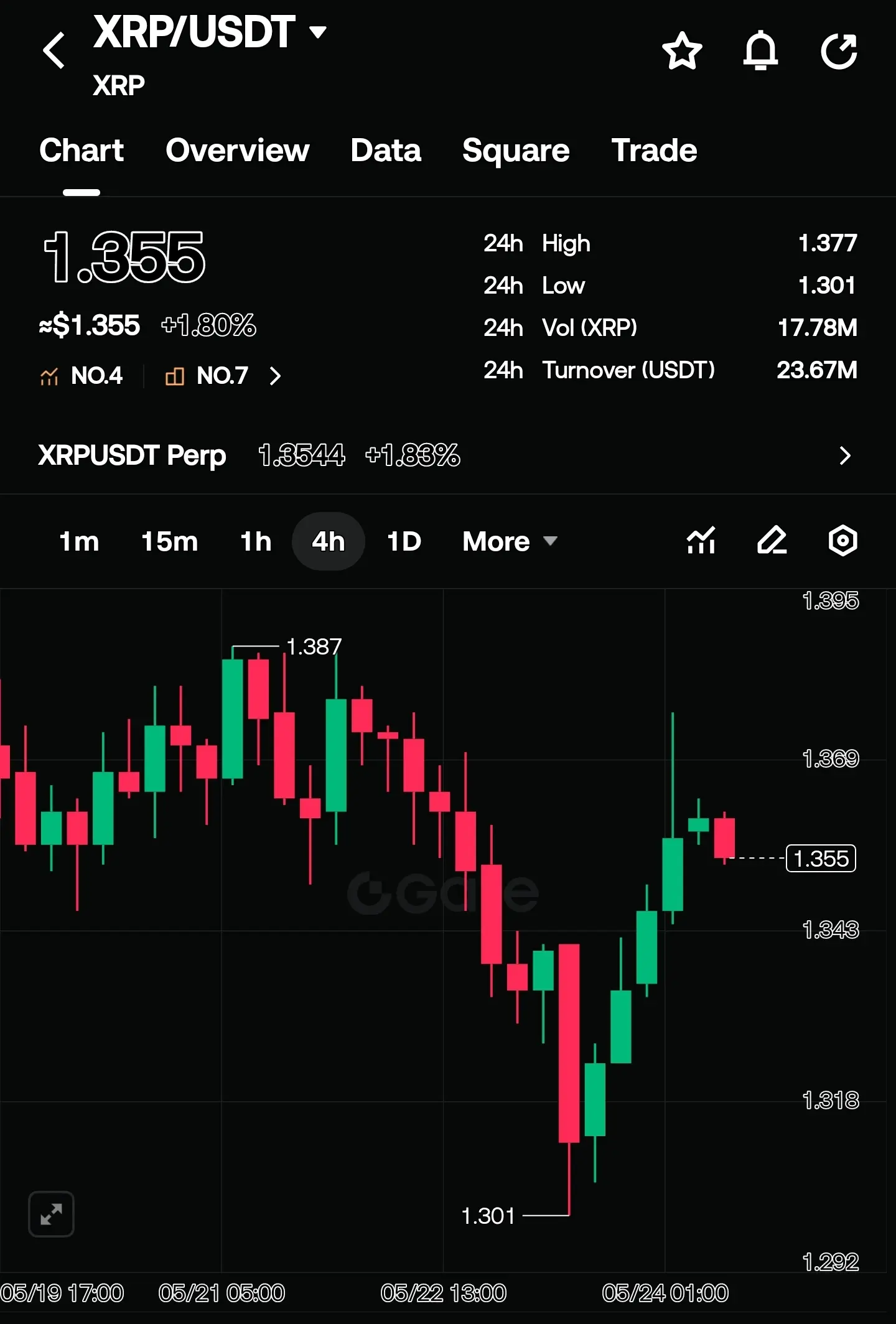Image resolution: width=896 pixels, height=1324 pixels.
Task: Tap the 1.343 price axis label
Action: pyautogui.click(x=831, y=930)
